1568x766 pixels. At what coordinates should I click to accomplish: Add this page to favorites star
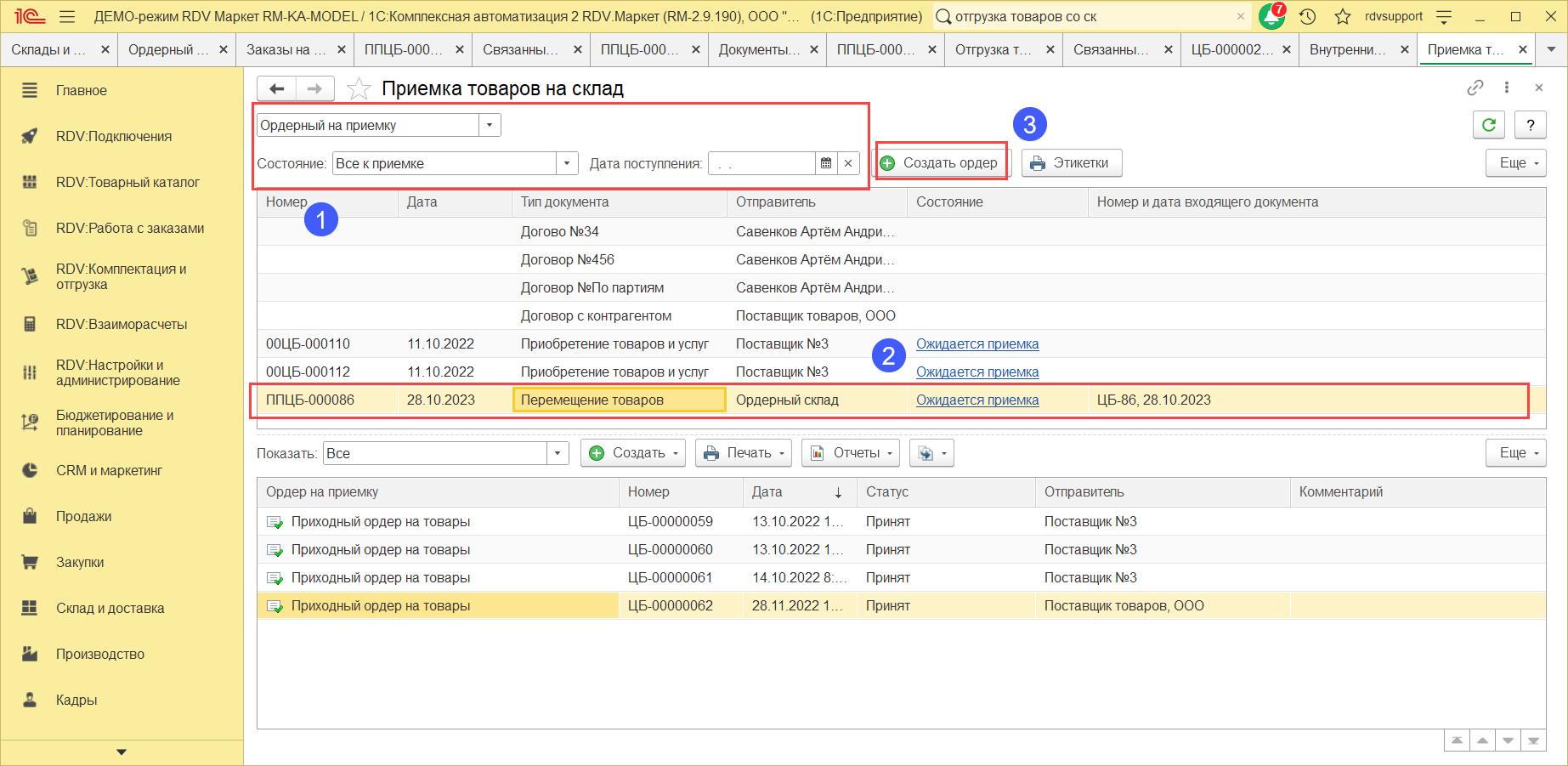point(359,88)
